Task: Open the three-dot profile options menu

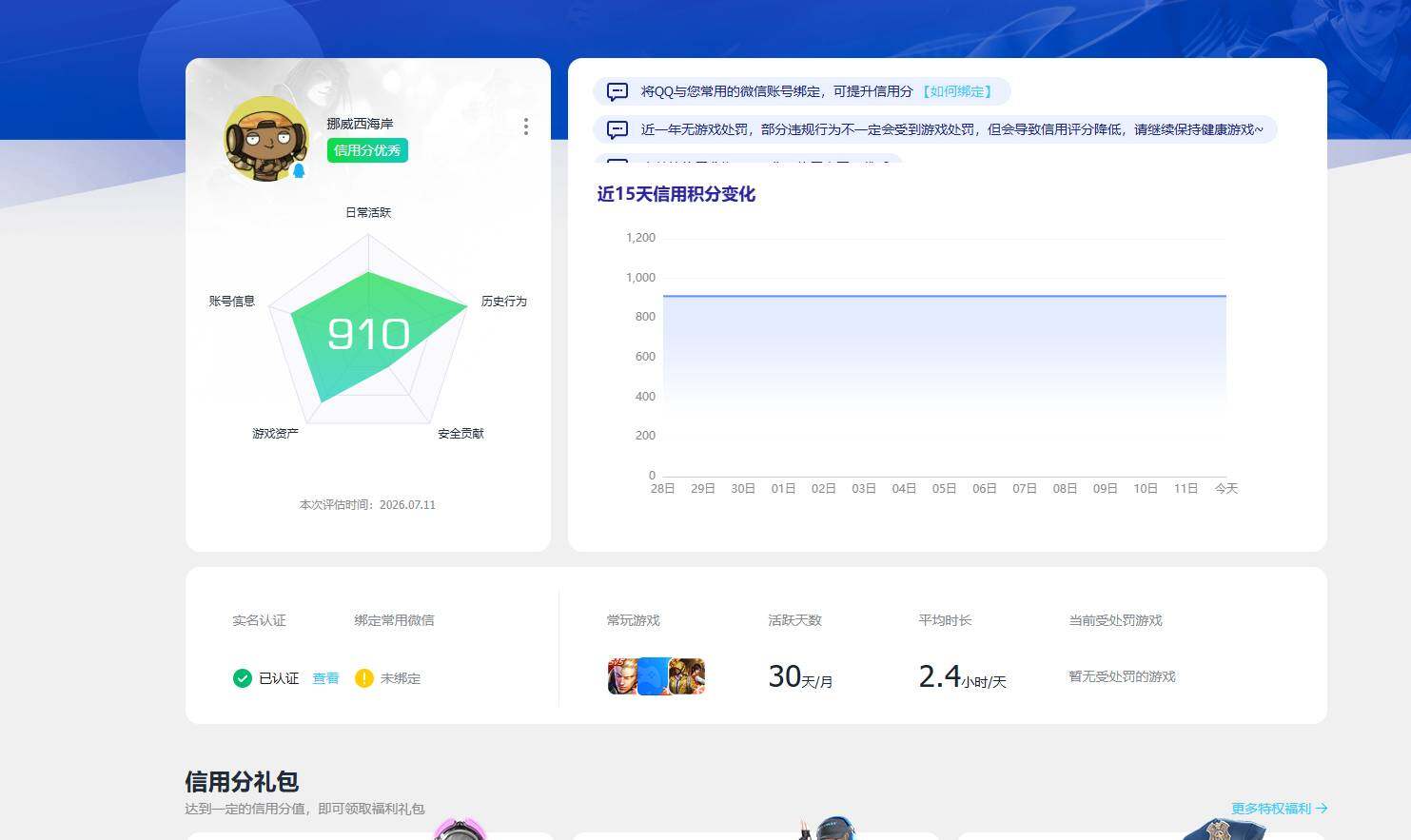Action: coord(526,127)
